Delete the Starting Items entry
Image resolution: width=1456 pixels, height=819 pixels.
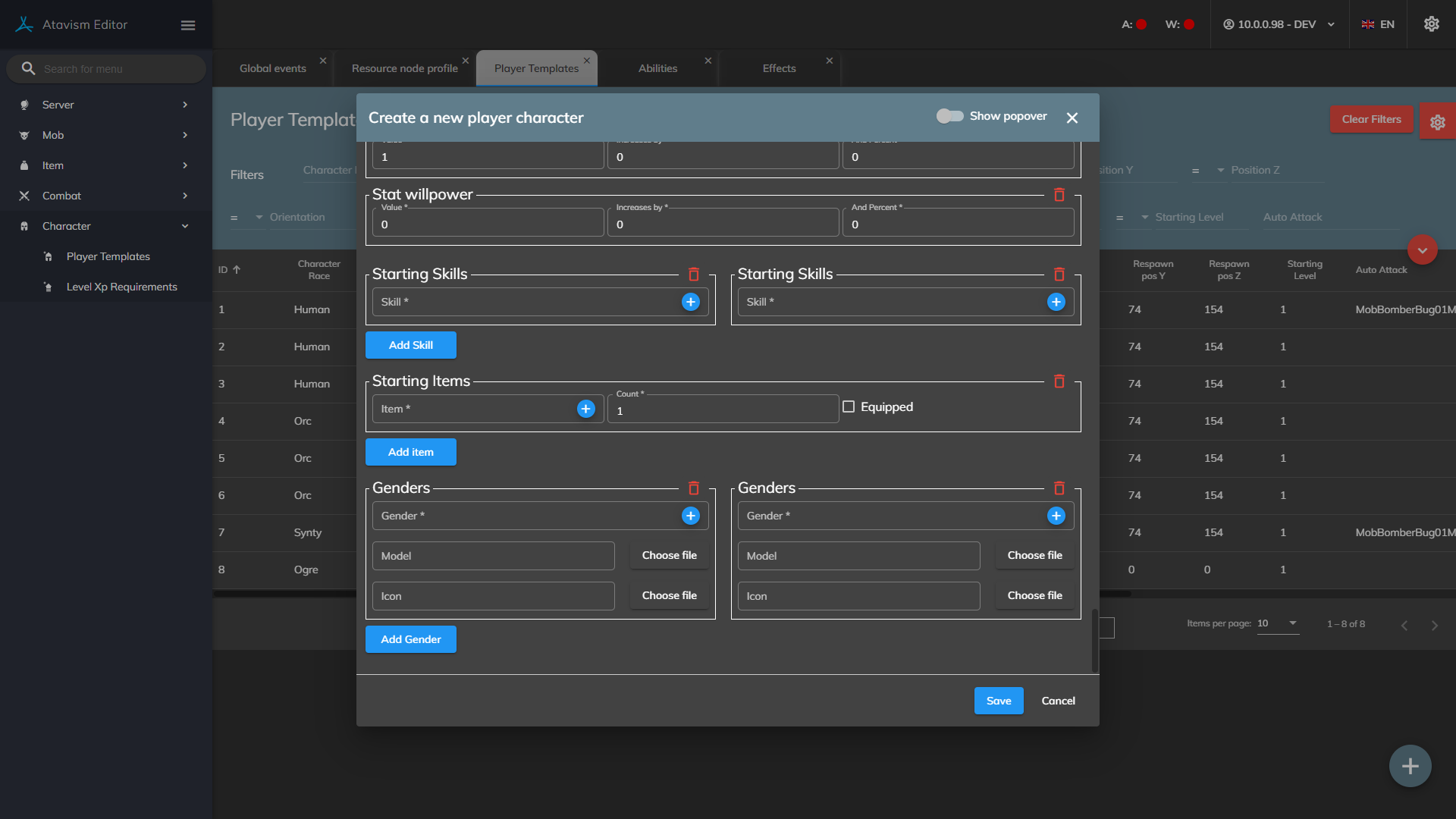pyautogui.click(x=1059, y=381)
